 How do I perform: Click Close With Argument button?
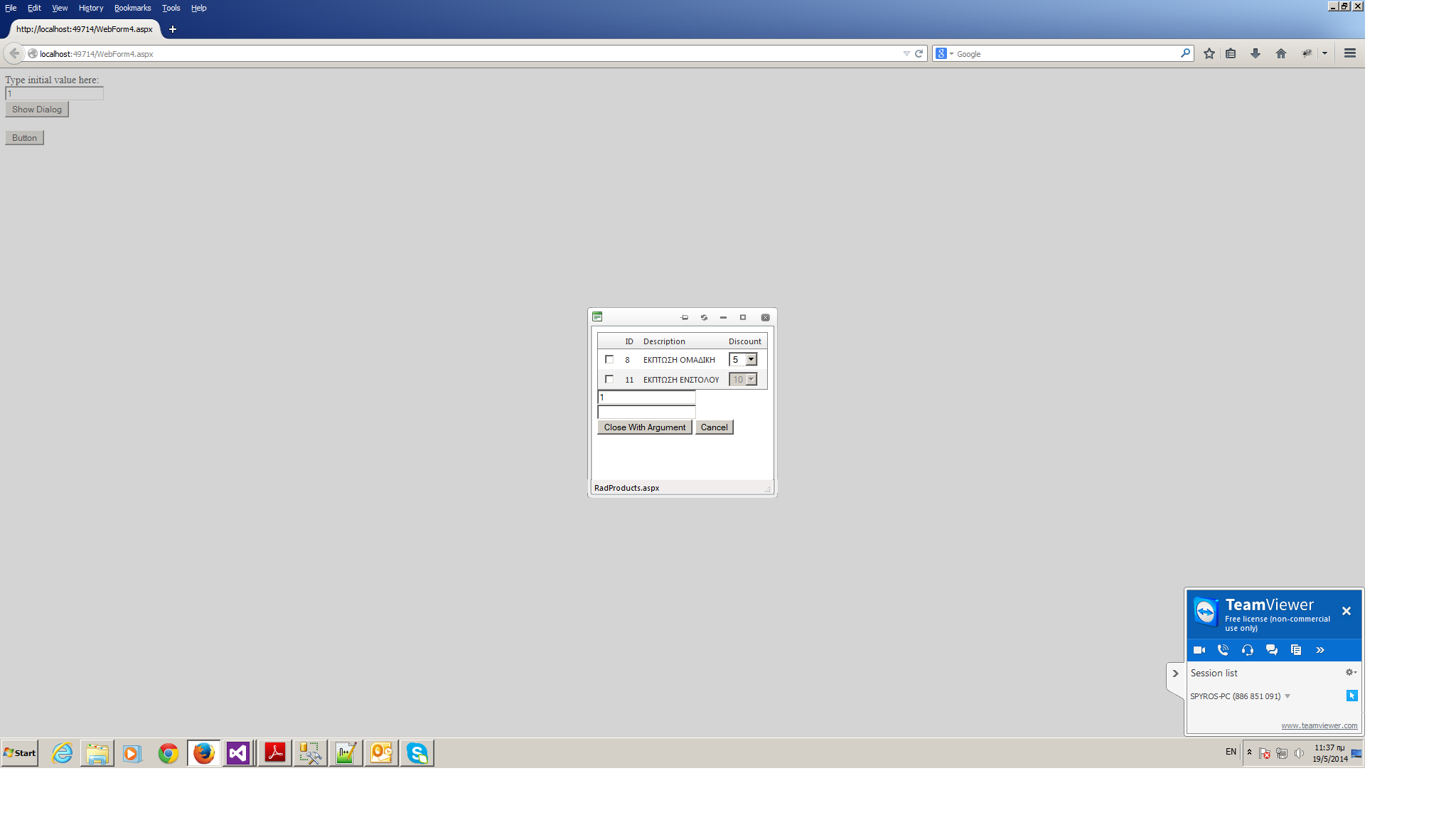click(644, 427)
